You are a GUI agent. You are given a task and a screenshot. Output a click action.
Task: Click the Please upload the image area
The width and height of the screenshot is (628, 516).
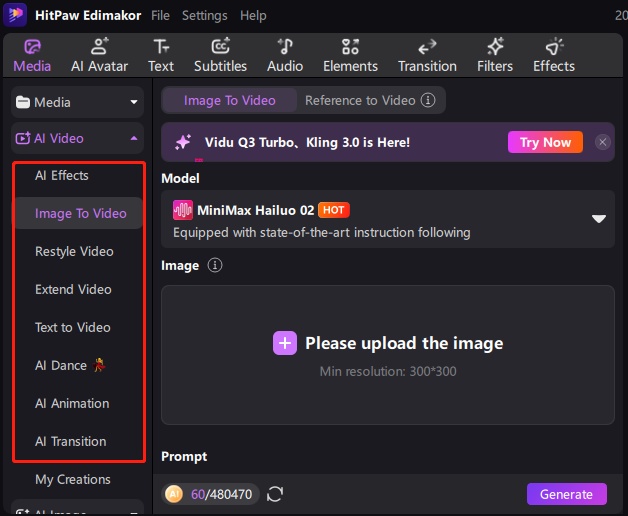(388, 355)
